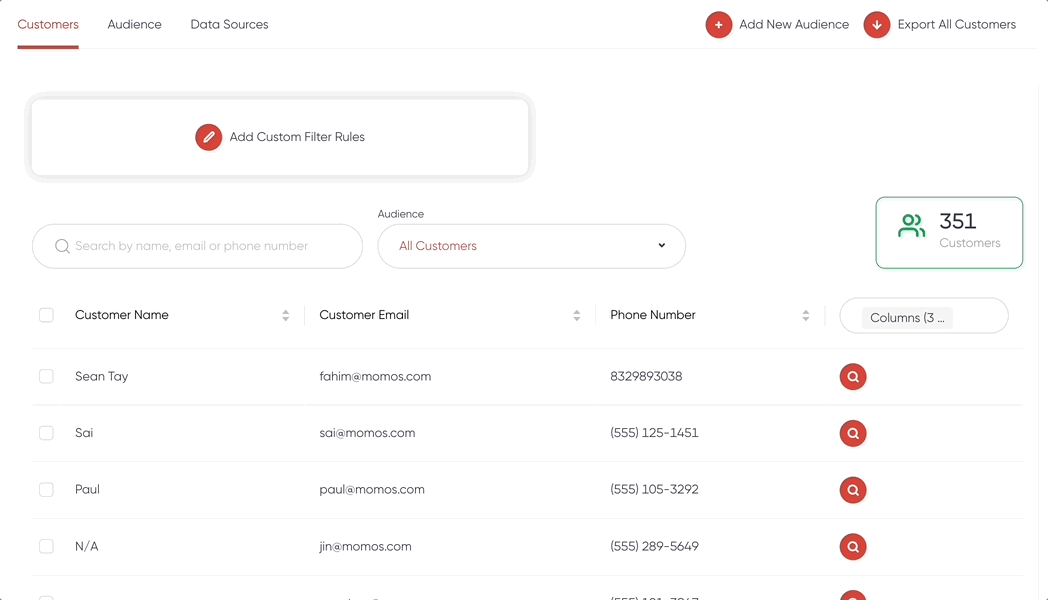1048x600 pixels.
Task: Click the name Sean Tay
Action: [x=102, y=376]
